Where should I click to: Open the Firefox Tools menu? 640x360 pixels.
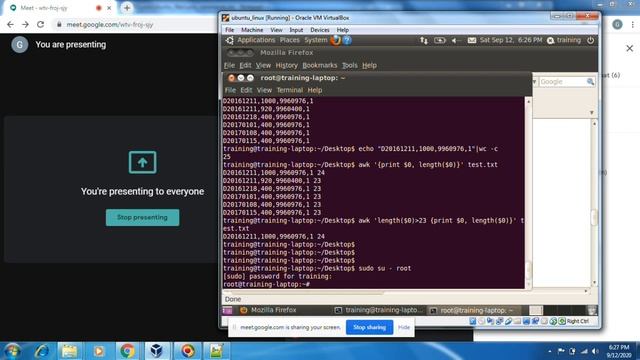[x=349, y=65]
